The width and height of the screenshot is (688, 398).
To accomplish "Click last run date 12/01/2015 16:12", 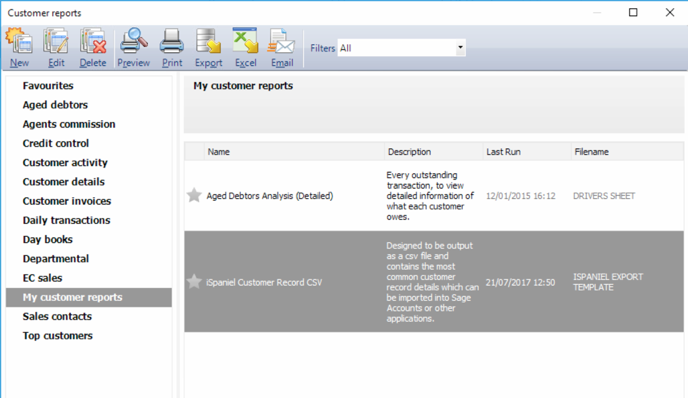I will pos(520,196).
